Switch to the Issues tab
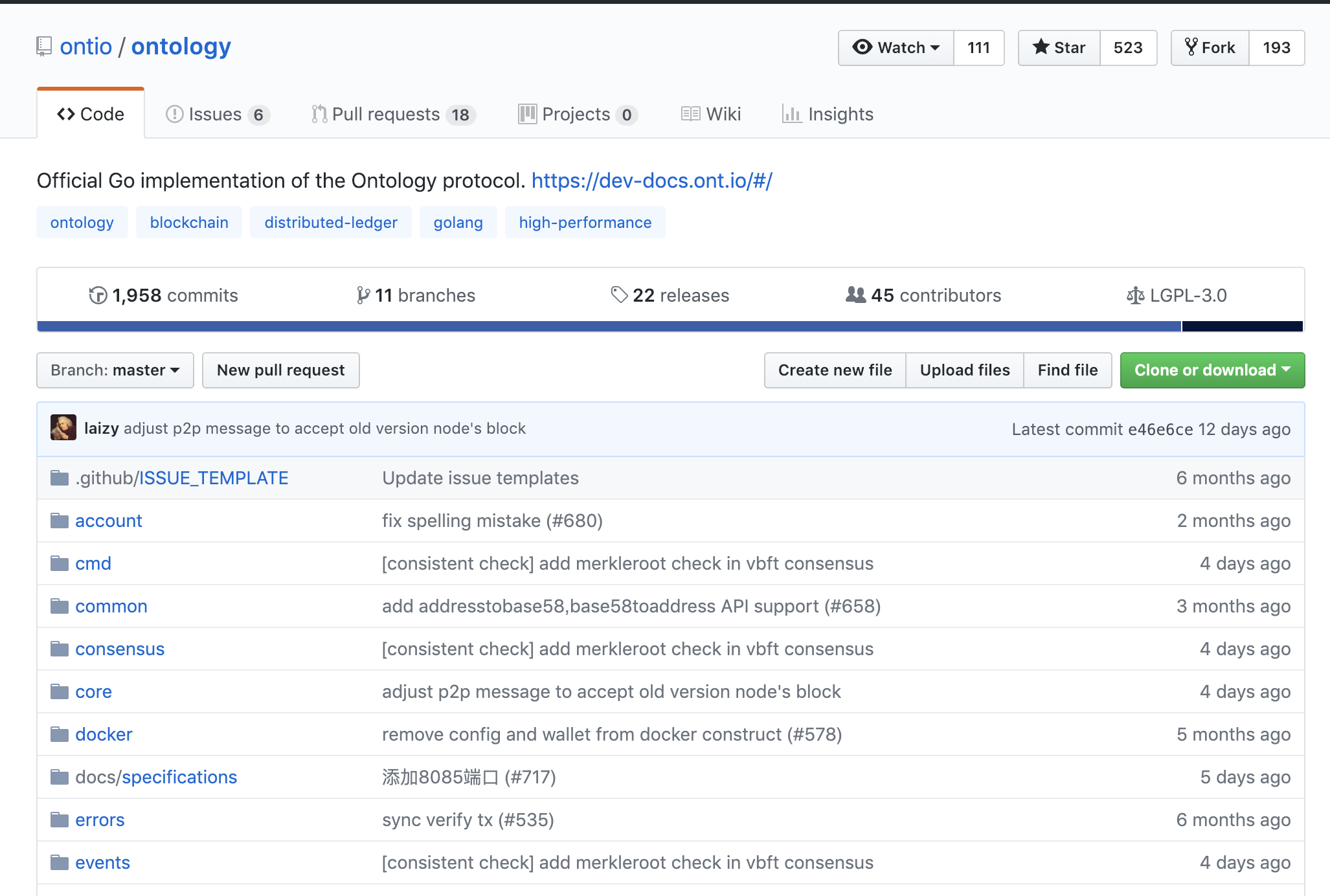Screen dimensions: 1330x896 point(217,115)
